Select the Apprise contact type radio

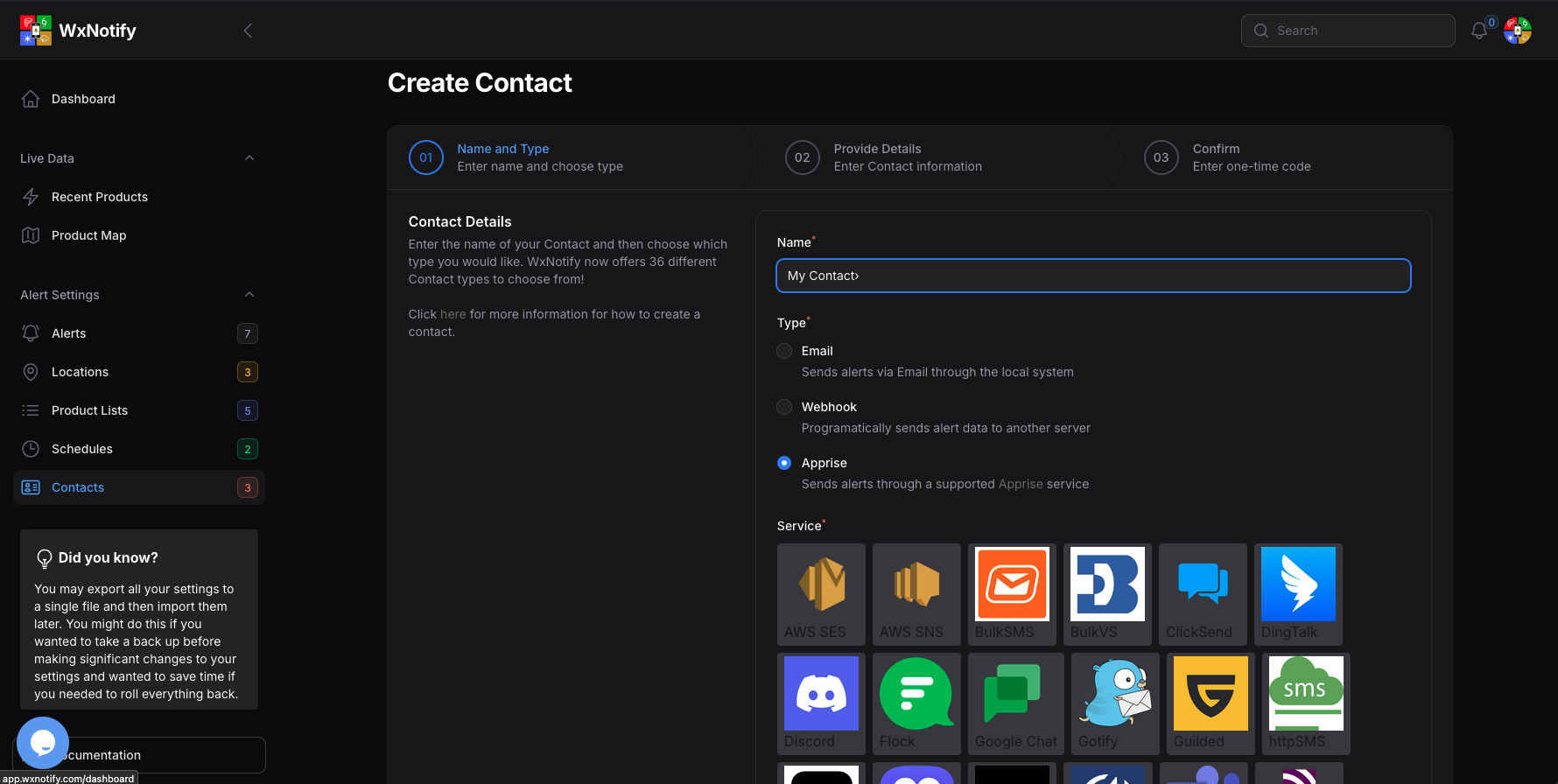(x=784, y=463)
